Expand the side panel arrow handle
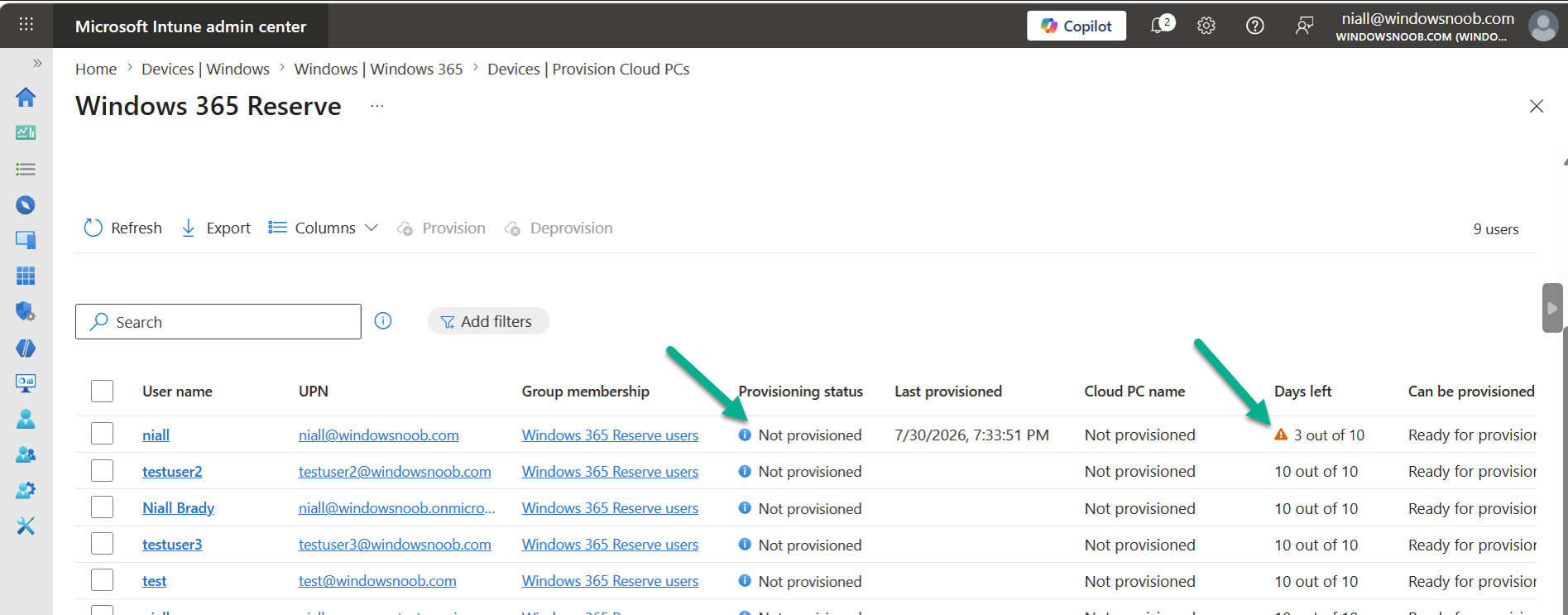This screenshot has height=615, width=1568. (x=1552, y=308)
